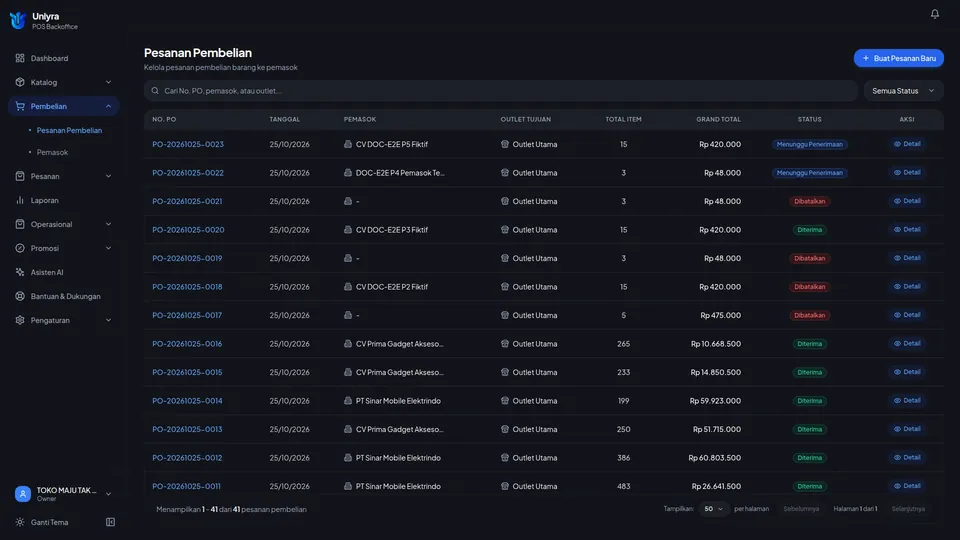View Detail for PO-20261025-0022
The height and width of the screenshot is (540, 960).
tap(907, 173)
